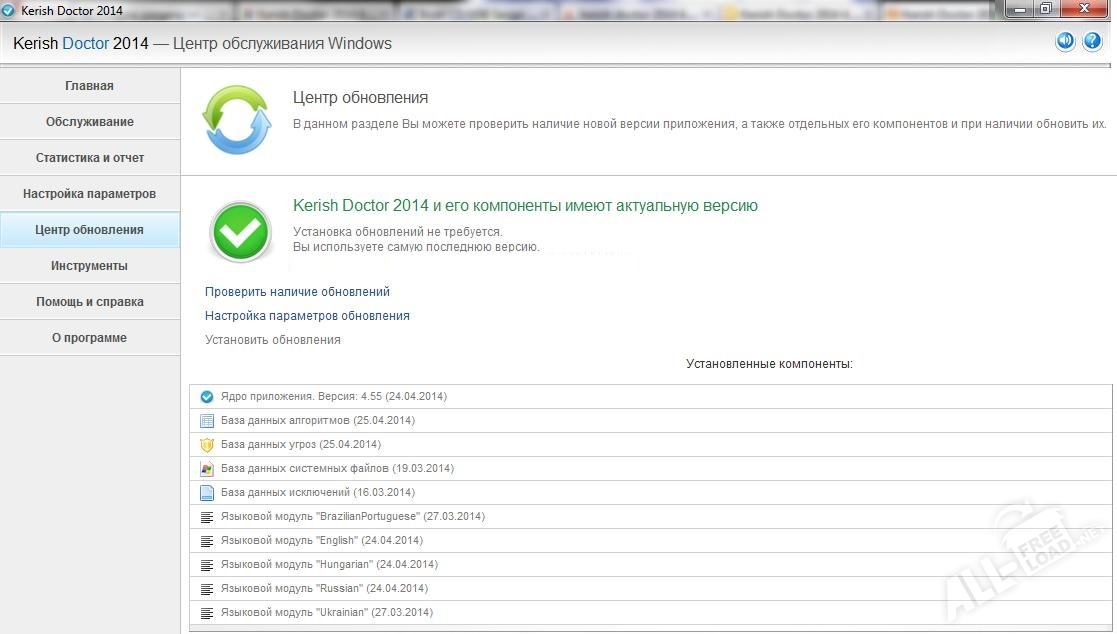Open the Главная sidebar section
Viewport: 1117px width, 634px height.
click(90, 86)
